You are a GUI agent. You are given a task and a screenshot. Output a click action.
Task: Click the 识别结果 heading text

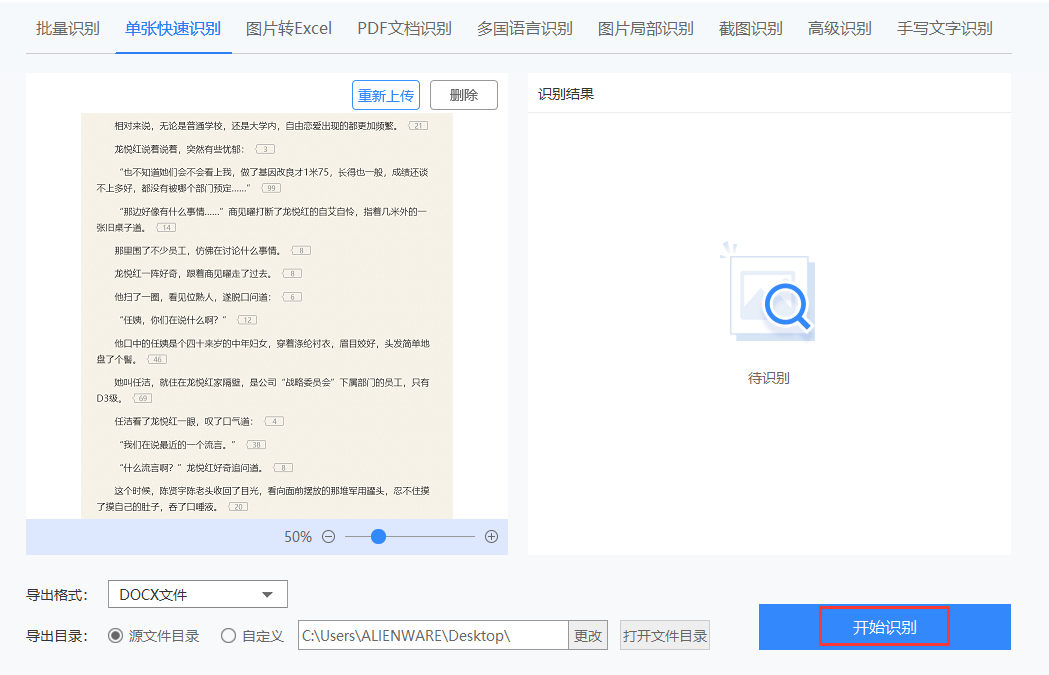point(566,94)
